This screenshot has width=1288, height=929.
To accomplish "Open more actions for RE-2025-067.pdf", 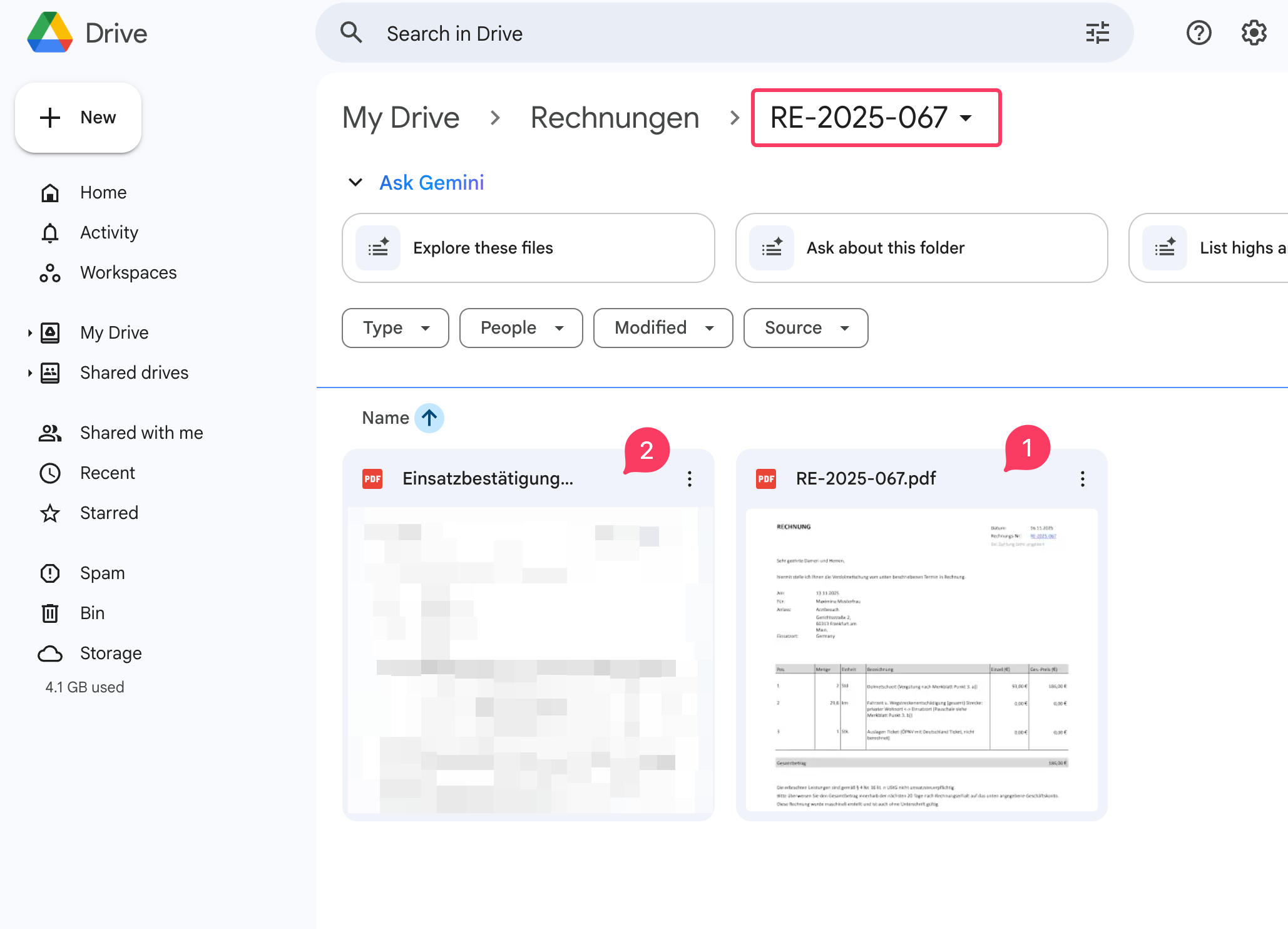I will [1082, 479].
